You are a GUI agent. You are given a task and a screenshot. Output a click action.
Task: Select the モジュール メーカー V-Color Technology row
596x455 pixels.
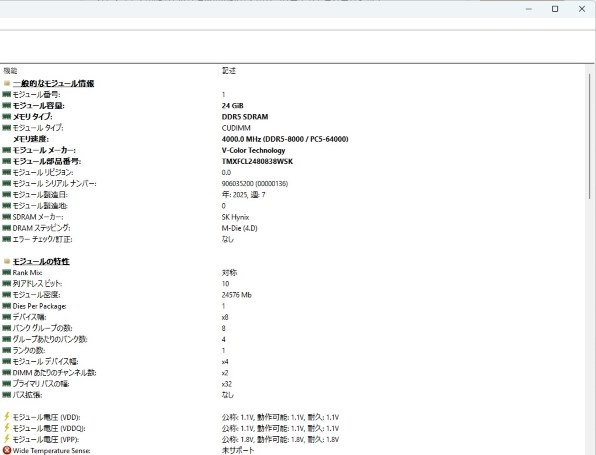293,150
